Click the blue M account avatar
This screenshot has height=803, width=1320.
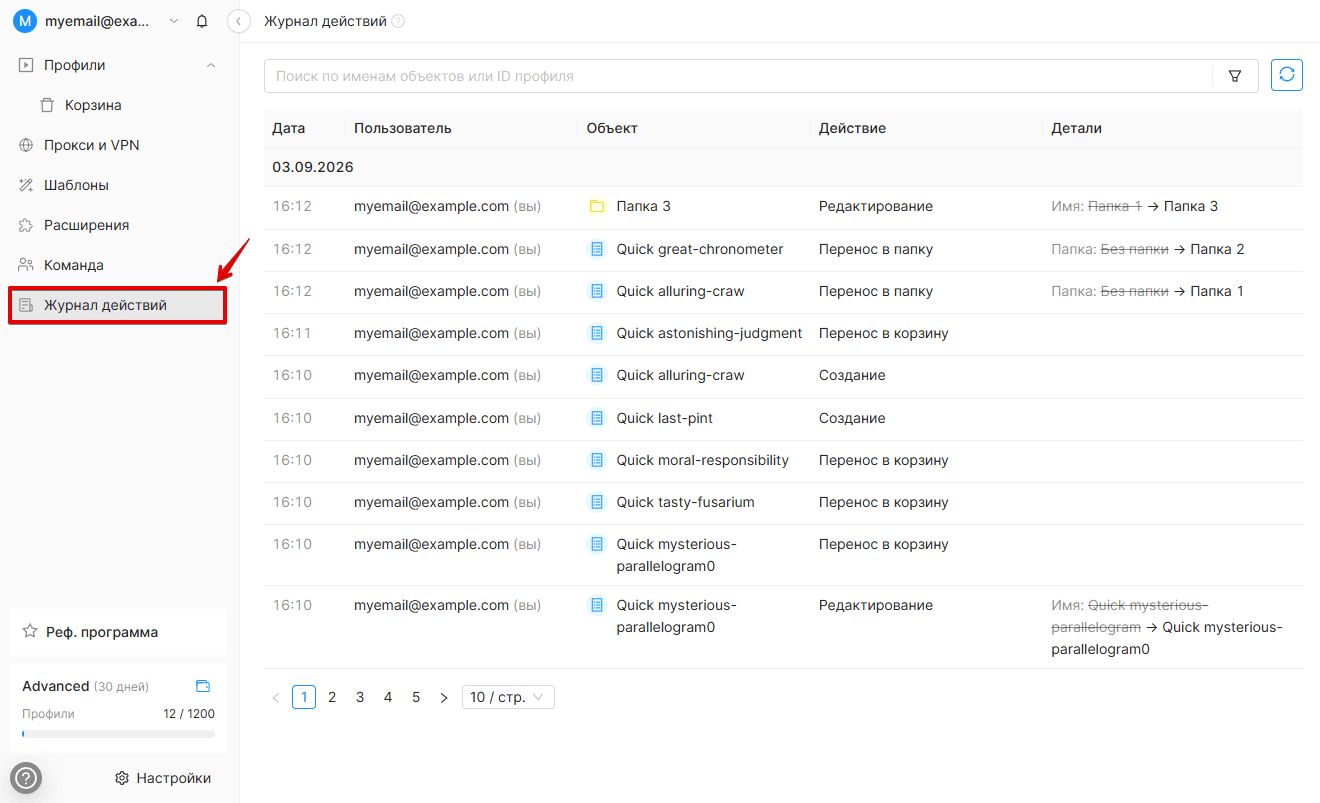coord(24,21)
